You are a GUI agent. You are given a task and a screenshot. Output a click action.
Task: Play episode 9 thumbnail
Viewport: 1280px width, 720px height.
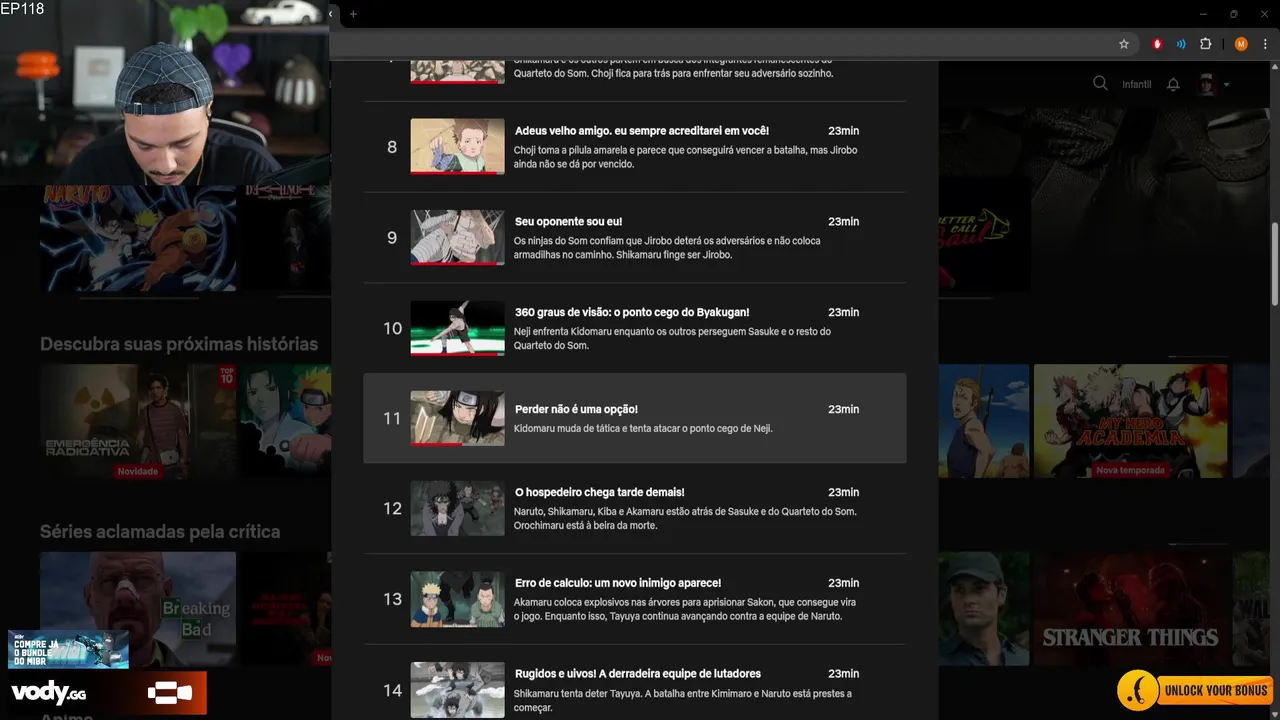click(x=457, y=237)
